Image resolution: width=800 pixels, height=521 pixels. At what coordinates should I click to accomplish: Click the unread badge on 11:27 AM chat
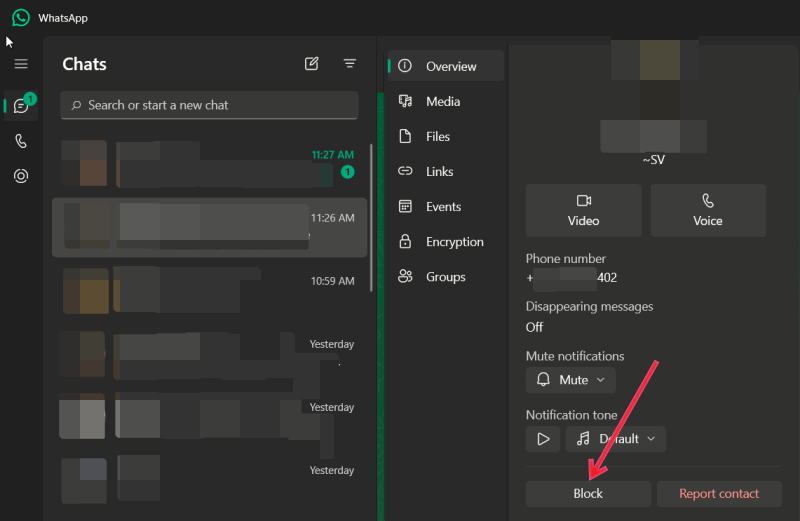[347, 172]
